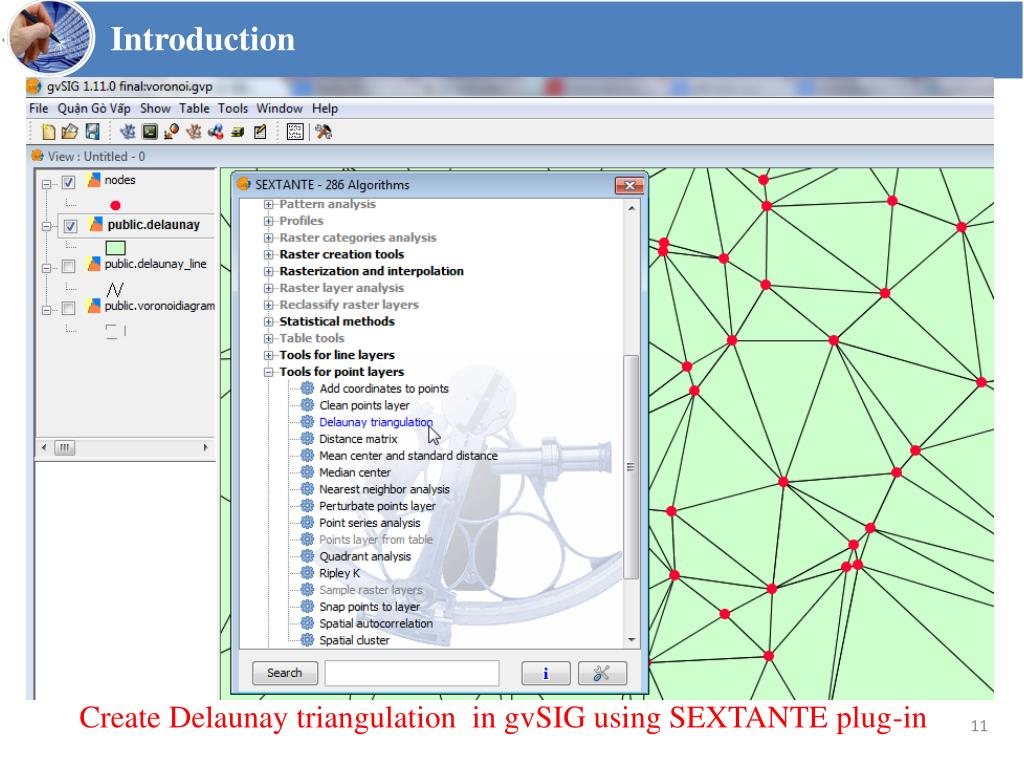Expand the Tools for line layers group
Image resolution: width=1024 pixels, height=768 pixels.
point(268,355)
